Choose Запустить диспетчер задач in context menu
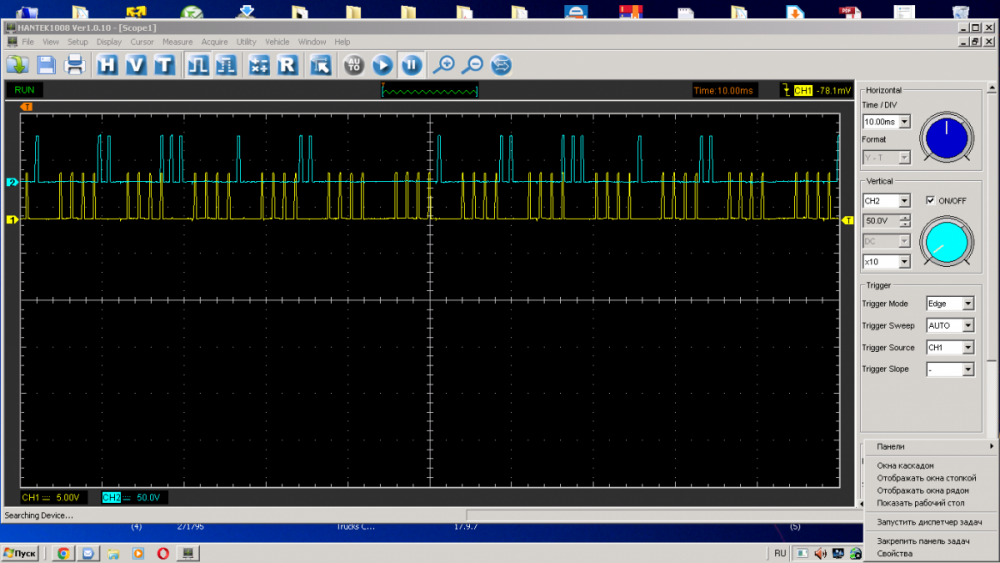Screen dimensions: 1000x563 (x=929, y=522)
